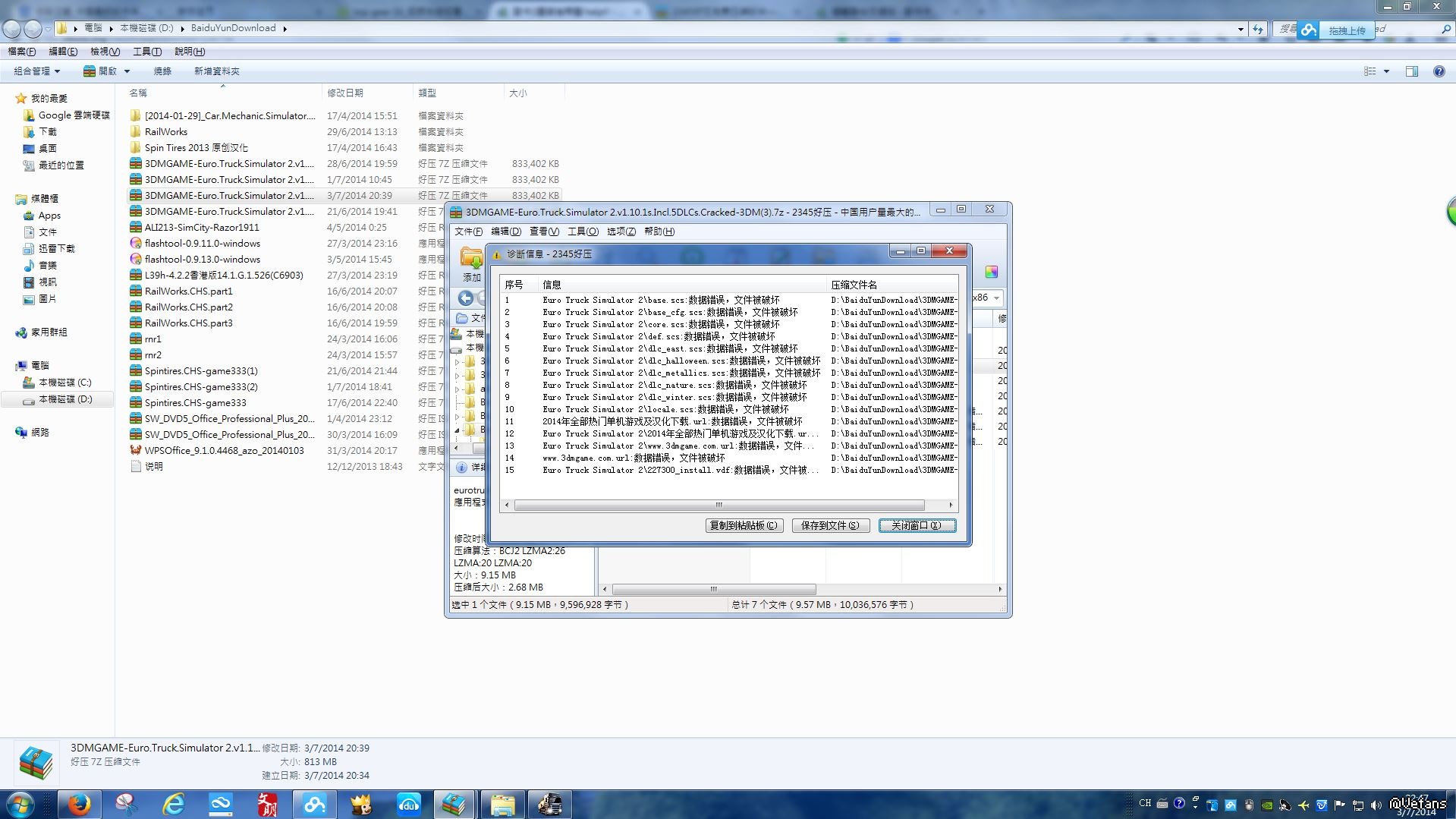Open the help question mark icon in Explorer toolbar
1456x819 pixels.
click(x=1439, y=71)
